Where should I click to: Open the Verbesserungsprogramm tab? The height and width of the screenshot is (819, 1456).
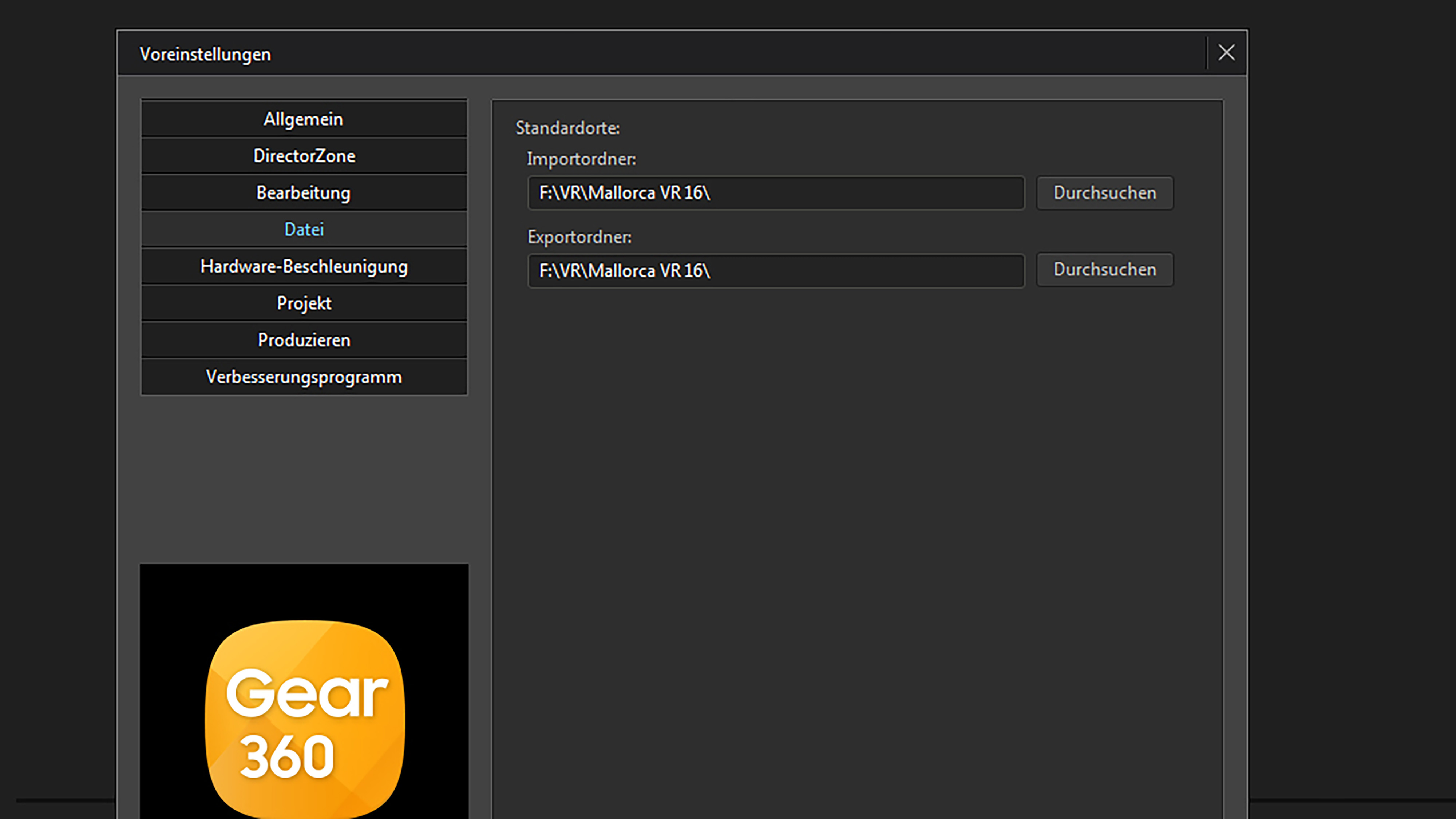click(x=304, y=377)
